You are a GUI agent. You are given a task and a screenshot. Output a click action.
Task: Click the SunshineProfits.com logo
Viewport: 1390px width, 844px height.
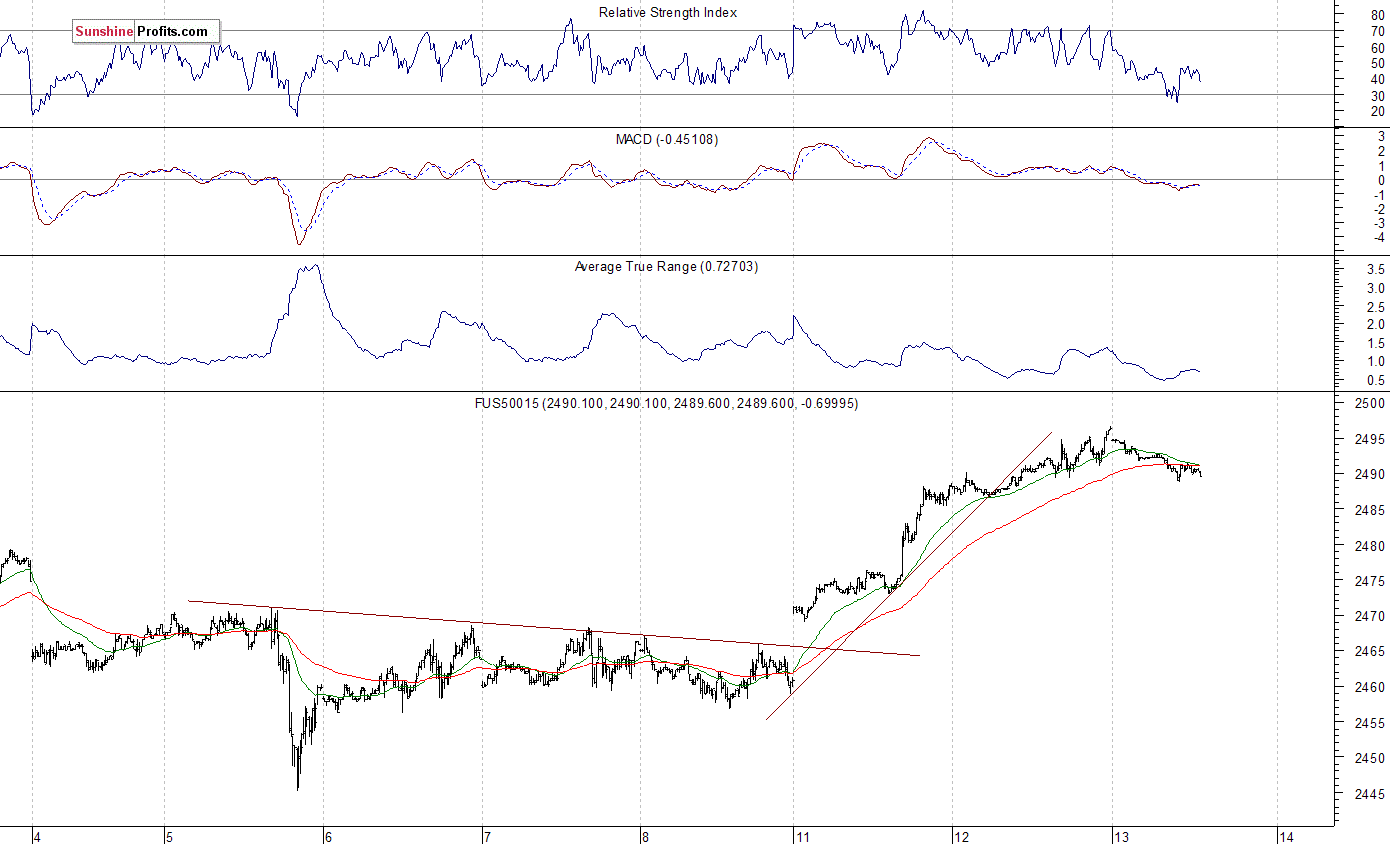pyautogui.click(x=145, y=31)
